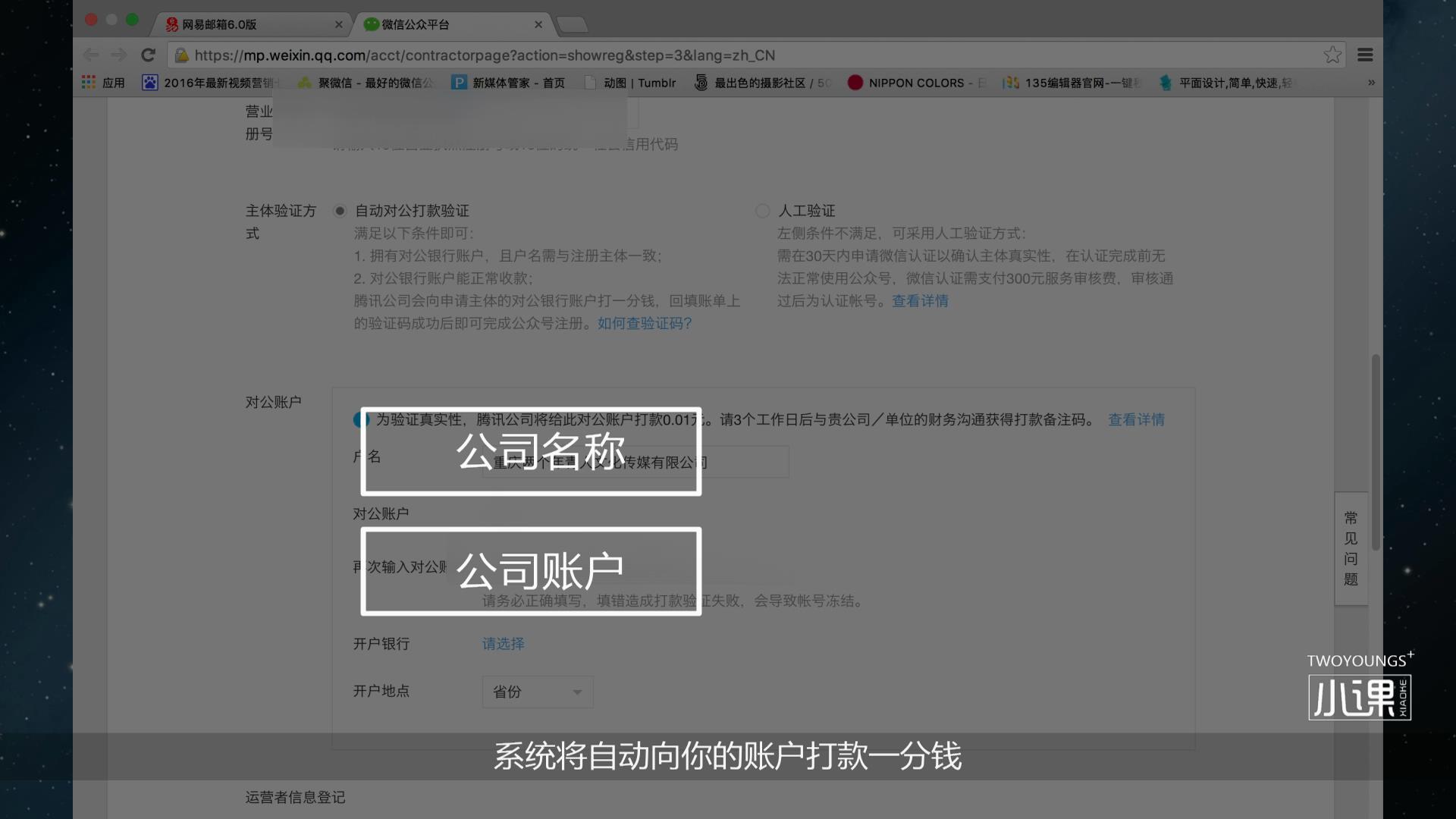Screen dimensions: 1456x819
Task: Open the 查看详情 link near payment notice
Action: coord(1136,419)
